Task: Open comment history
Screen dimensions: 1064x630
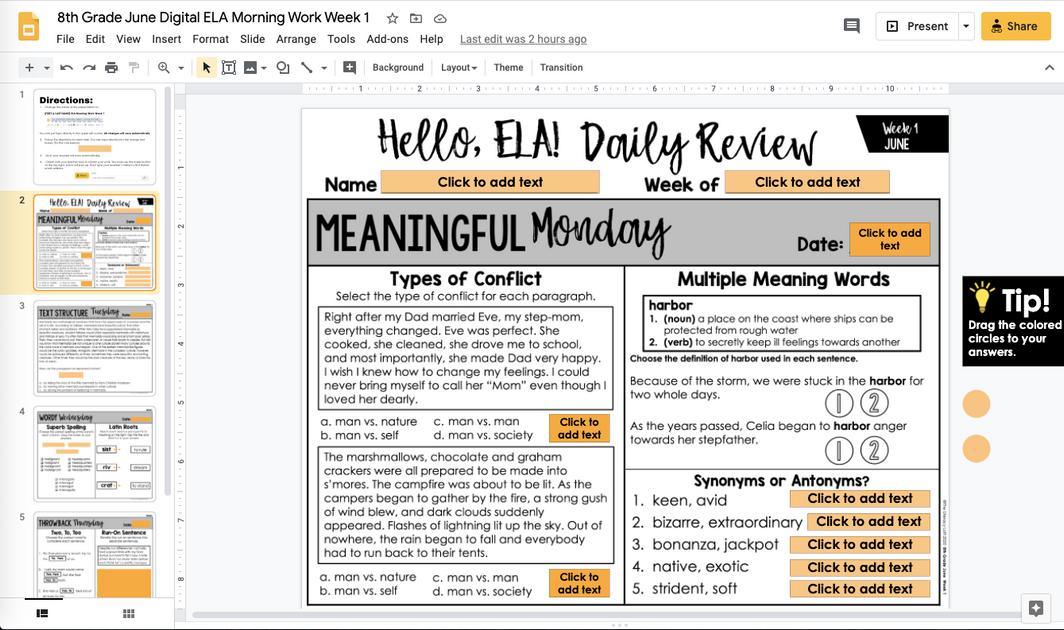Action: (x=851, y=25)
